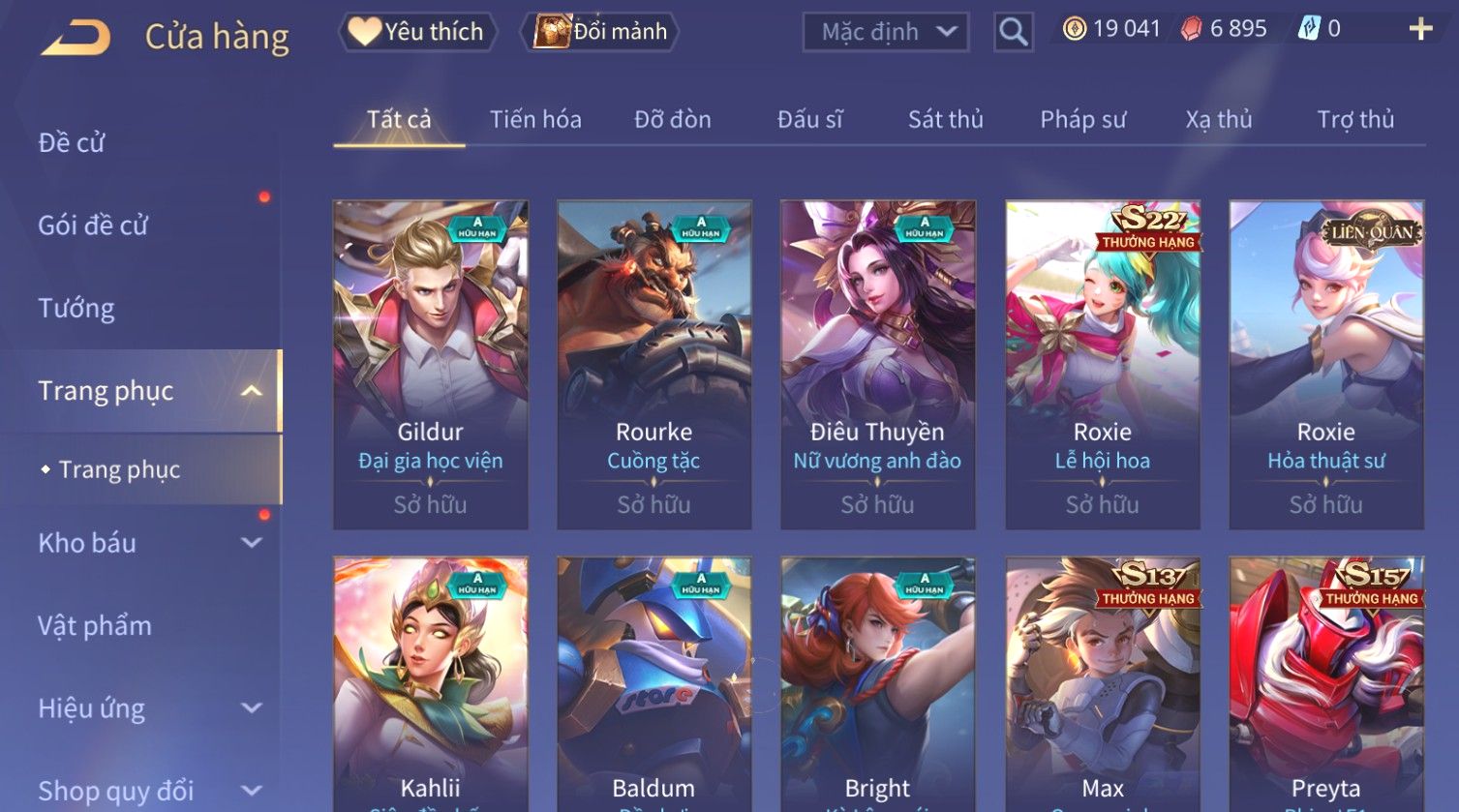The image size is (1459, 812).
Task: Switch to the Sát thủ tab
Action: pyautogui.click(x=945, y=119)
